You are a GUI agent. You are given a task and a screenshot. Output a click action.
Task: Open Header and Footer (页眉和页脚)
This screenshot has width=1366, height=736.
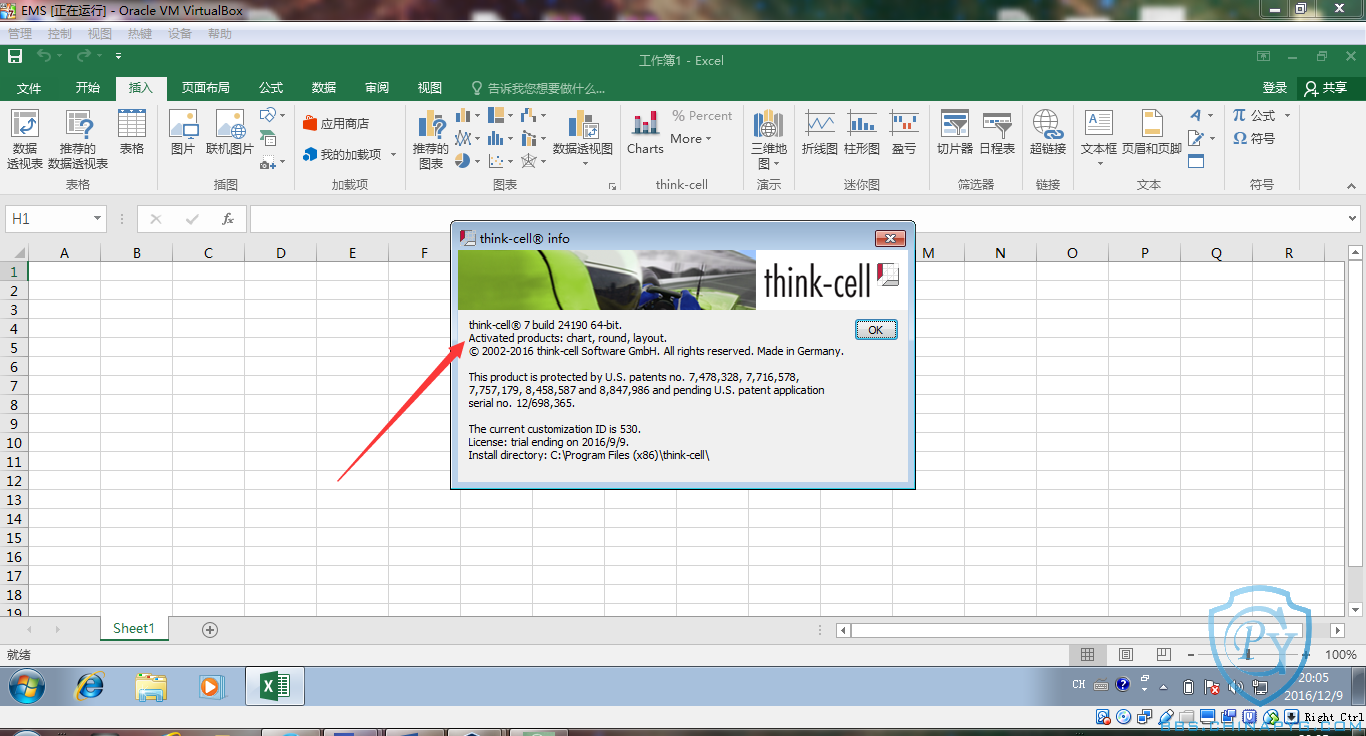pos(1152,132)
